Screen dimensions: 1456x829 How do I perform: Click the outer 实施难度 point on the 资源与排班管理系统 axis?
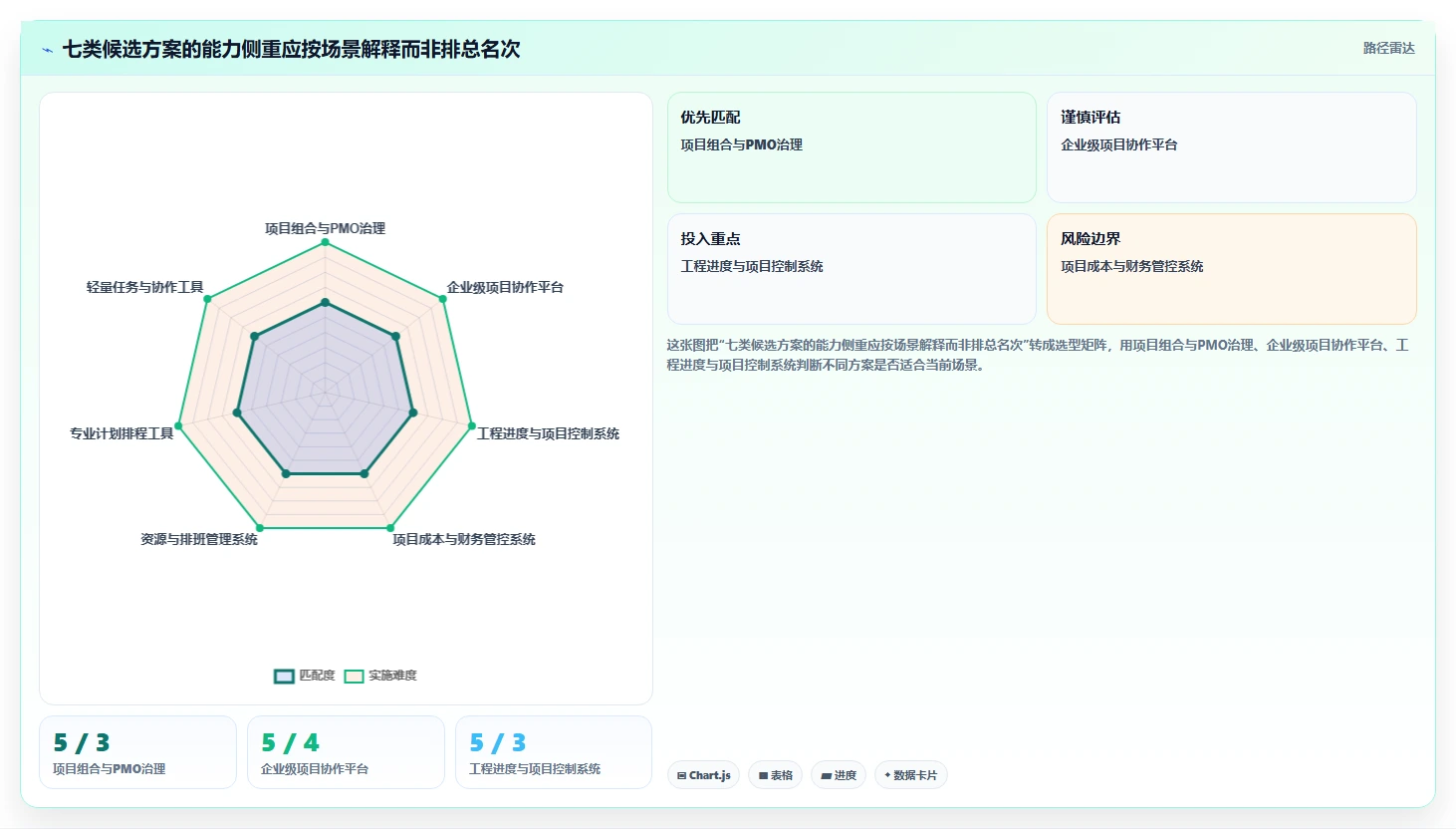[x=260, y=528]
